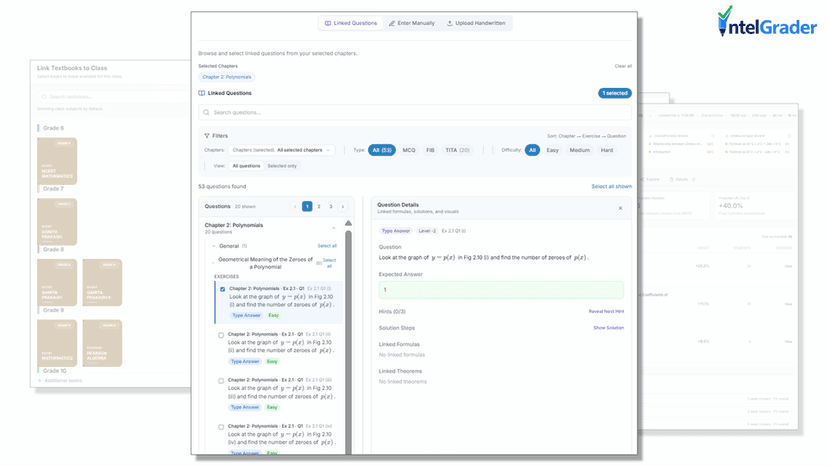828x466 pixels.
Task: Select the All (53) type filter
Action: pyautogui.click(x=382, y=150)
